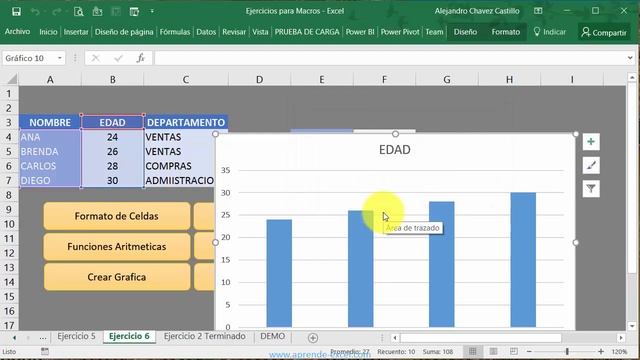Viewport: 640px width, 360px height.
Task: Click the Redo arrow icon
Action: tap(57, 11)
